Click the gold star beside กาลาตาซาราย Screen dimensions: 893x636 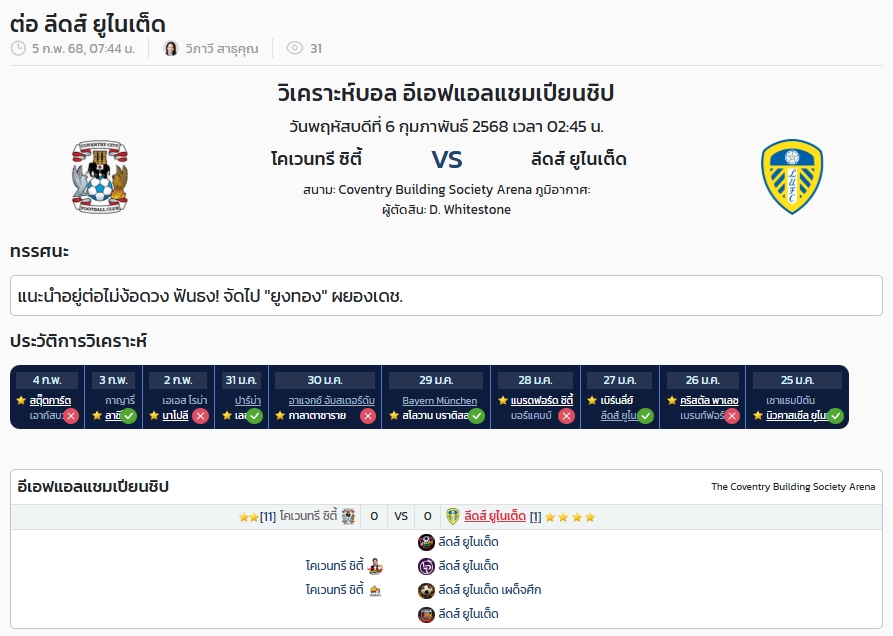click(x=280, y=416)
